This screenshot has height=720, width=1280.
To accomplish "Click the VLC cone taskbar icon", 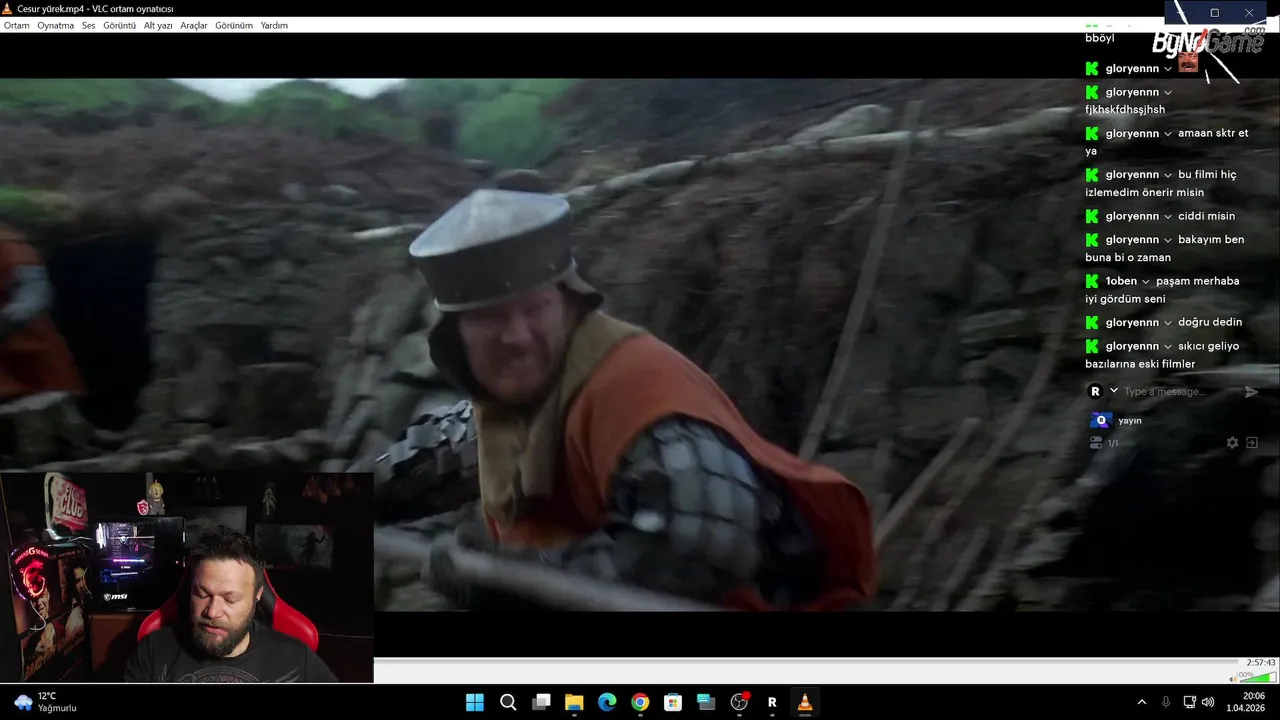I will pyautogui.click(x=805, y=702).
